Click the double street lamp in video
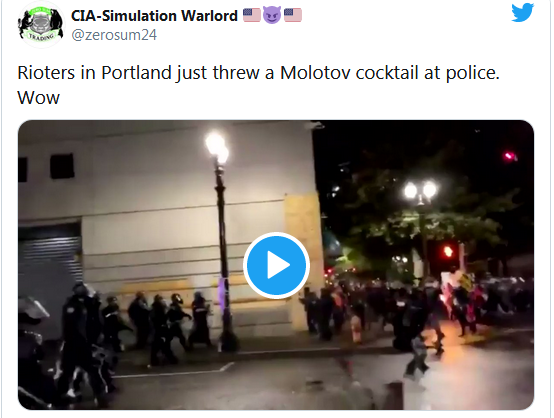This screenshot has height=418, width=554. click(420, 193)
